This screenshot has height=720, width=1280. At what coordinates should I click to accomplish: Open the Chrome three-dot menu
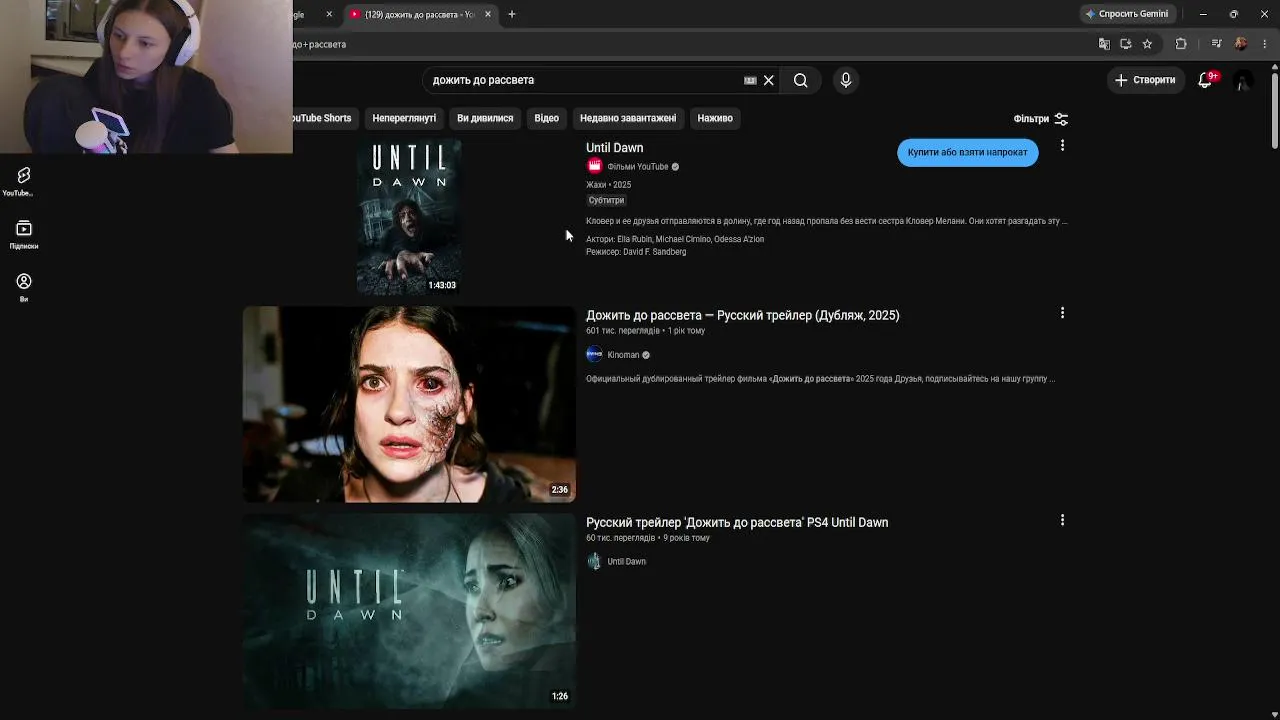[x=1265, y=44]
